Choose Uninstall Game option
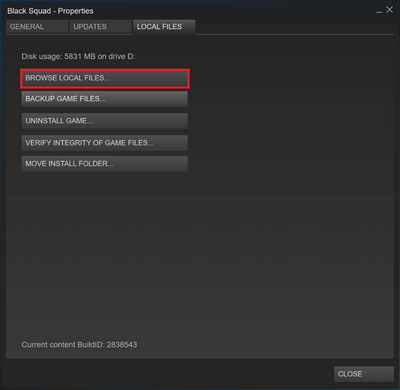The image size is (400, 390). point(105,121)
